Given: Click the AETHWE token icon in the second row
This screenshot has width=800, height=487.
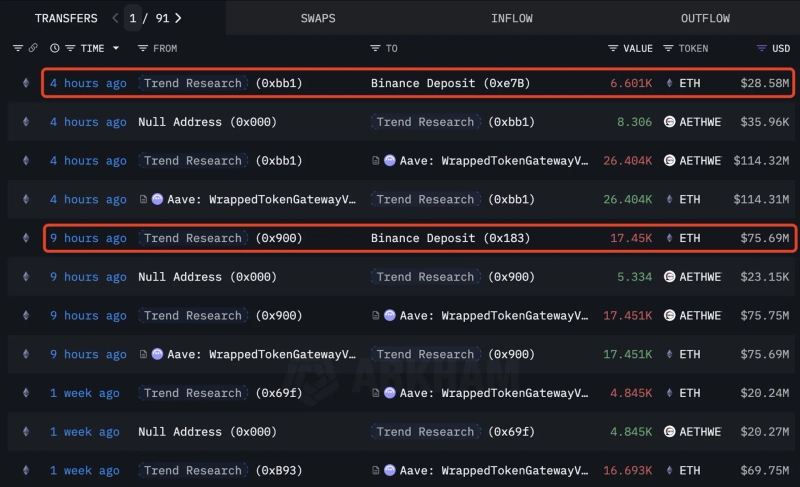Looking at the screenshot, I should click(x=670, y=122).
